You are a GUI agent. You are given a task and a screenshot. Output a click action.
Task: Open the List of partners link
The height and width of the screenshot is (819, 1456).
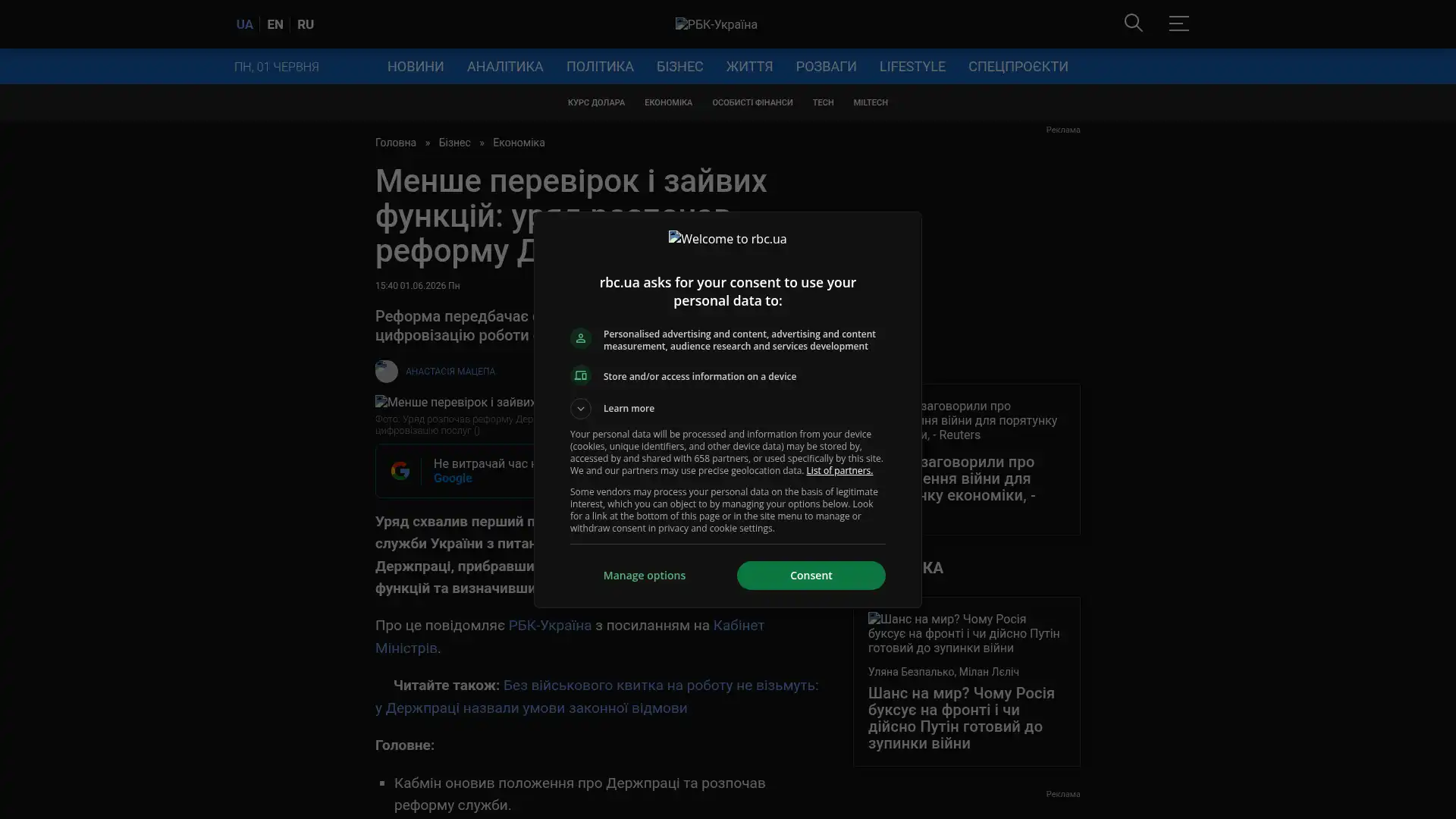click(839, 471)
